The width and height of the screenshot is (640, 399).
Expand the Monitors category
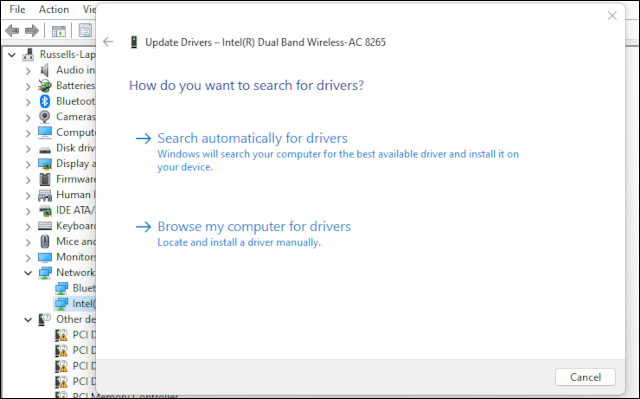(x=28, y=257)
